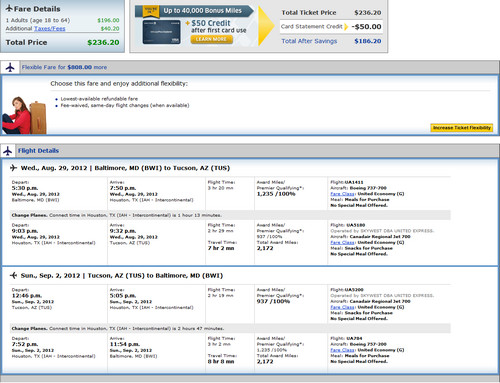Click Increase Ticket Flexibility button
500x383 pixels.
[462, 128]
